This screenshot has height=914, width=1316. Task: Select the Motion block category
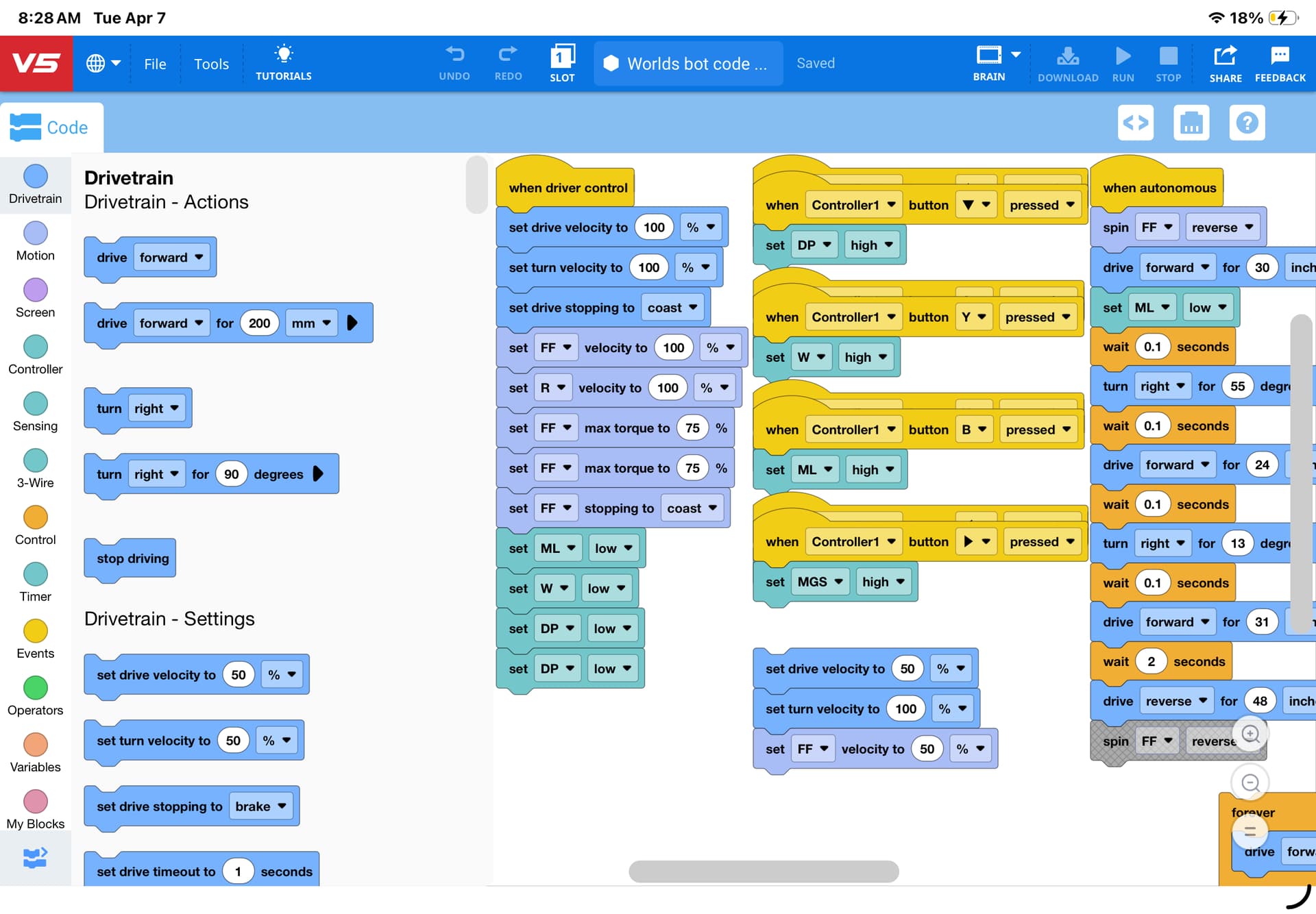point(35,241)
